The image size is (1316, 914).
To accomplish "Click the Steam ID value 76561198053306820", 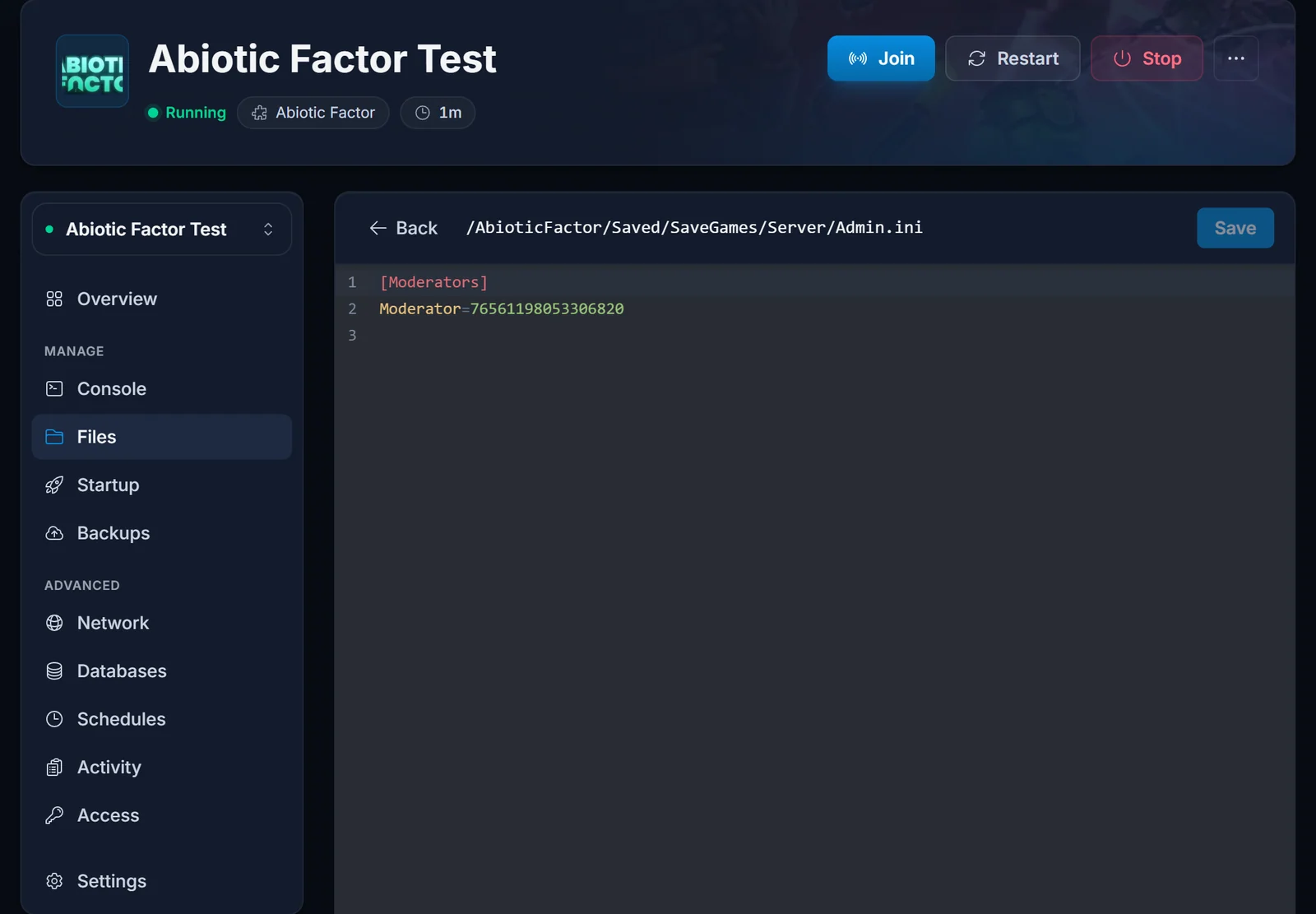I will point(547,309).
